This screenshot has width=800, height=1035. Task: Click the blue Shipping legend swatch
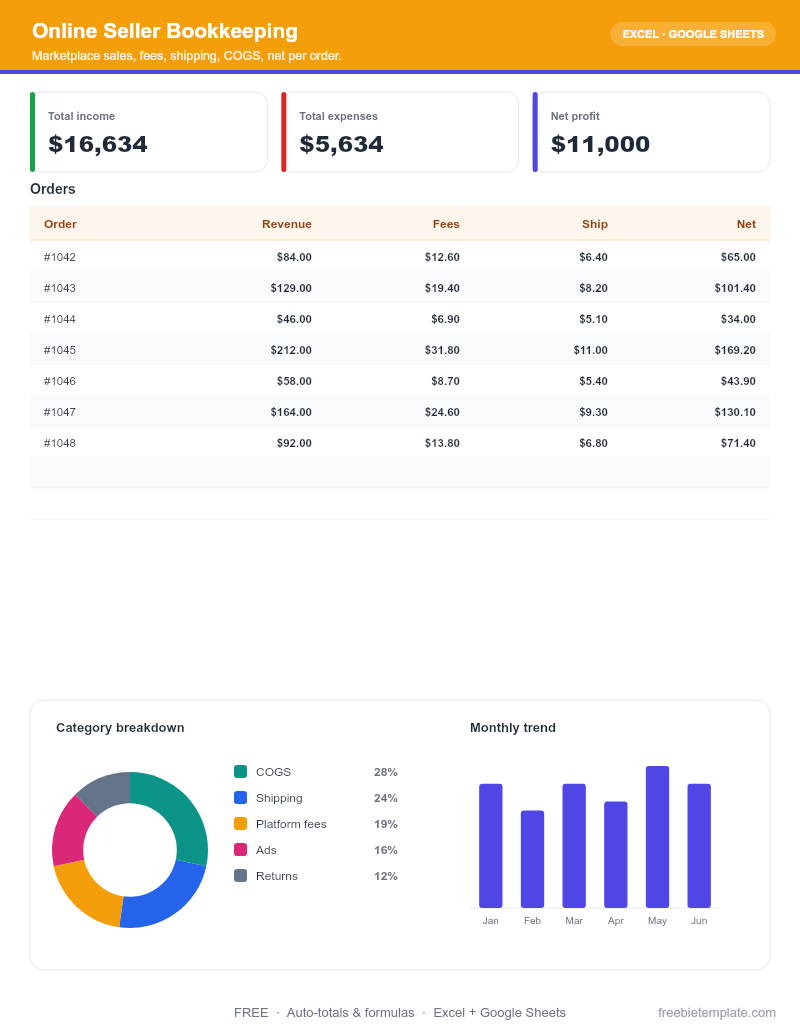coord(240,797)
